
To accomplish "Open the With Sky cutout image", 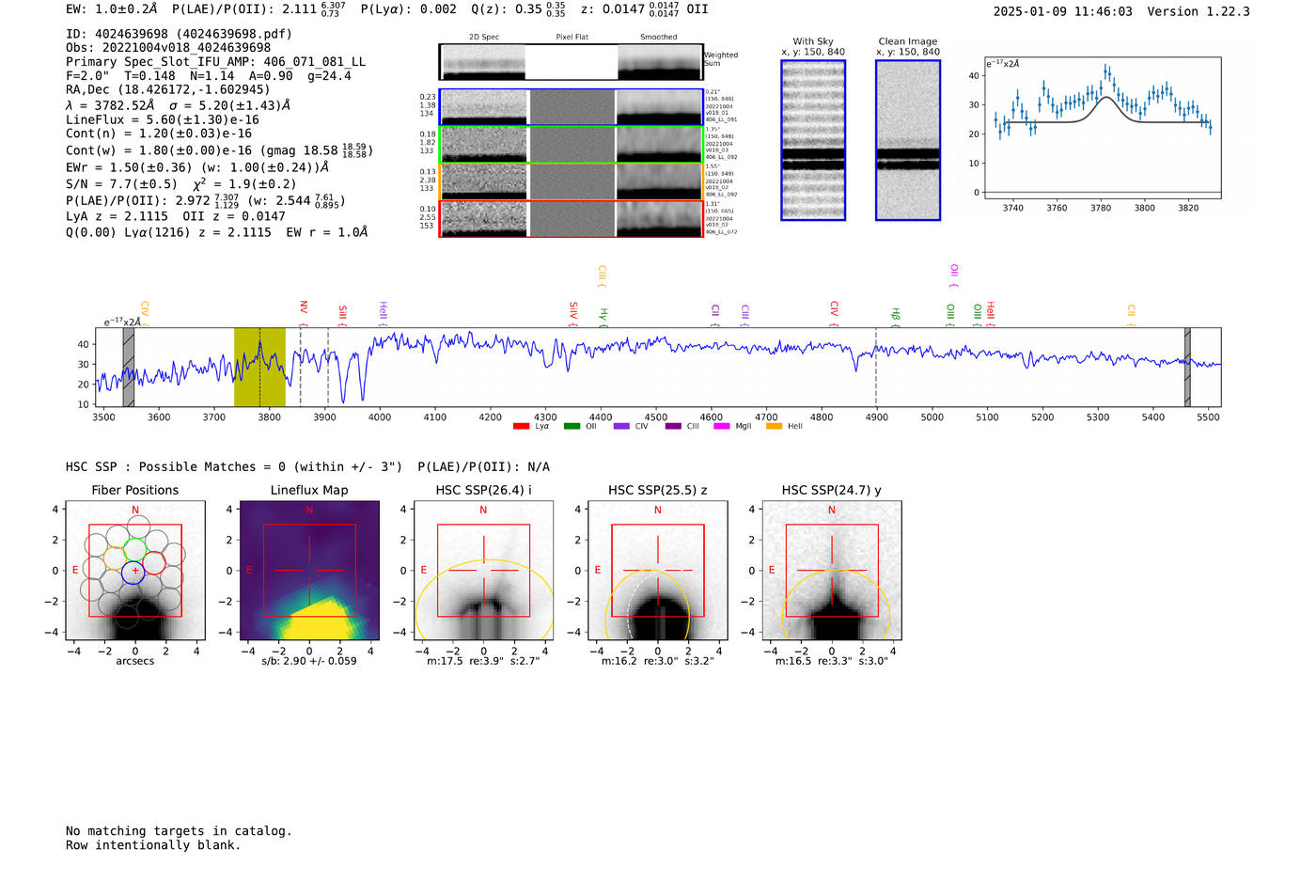I will [813, 140].
